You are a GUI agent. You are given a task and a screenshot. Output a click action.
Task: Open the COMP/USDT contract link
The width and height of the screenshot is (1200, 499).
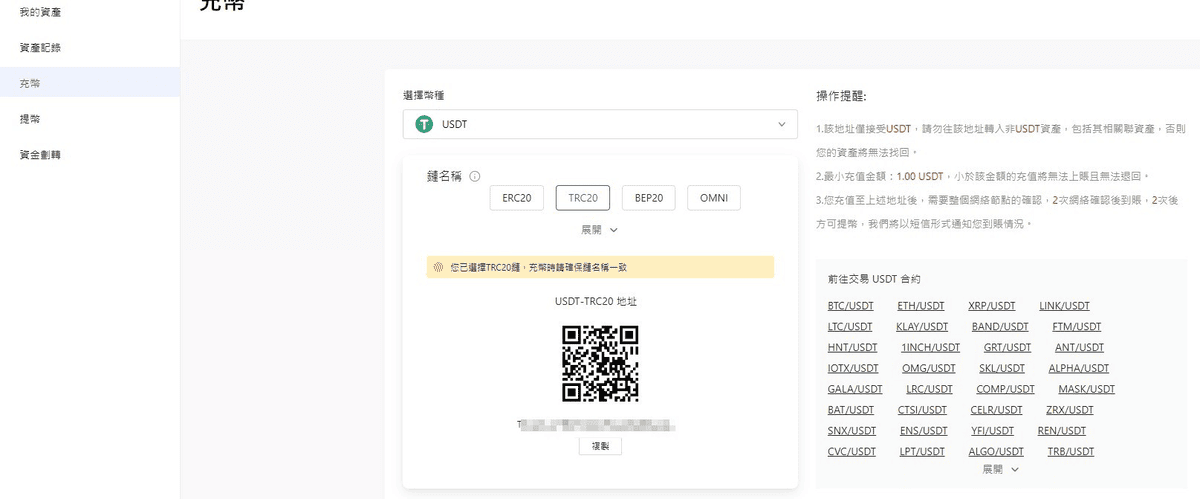[x=1005, y=390]
